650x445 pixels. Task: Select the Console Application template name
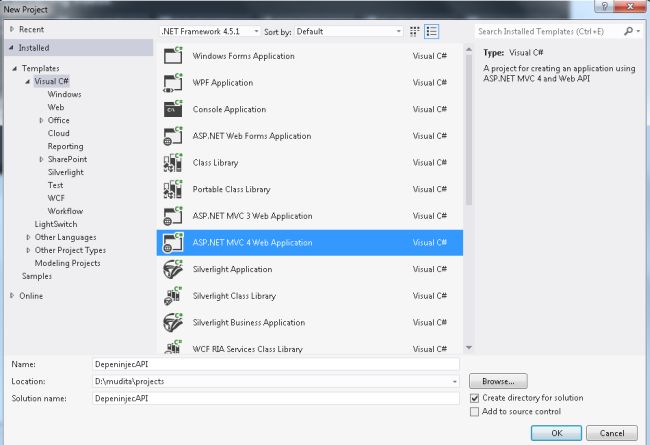click(x=229, y=109)
